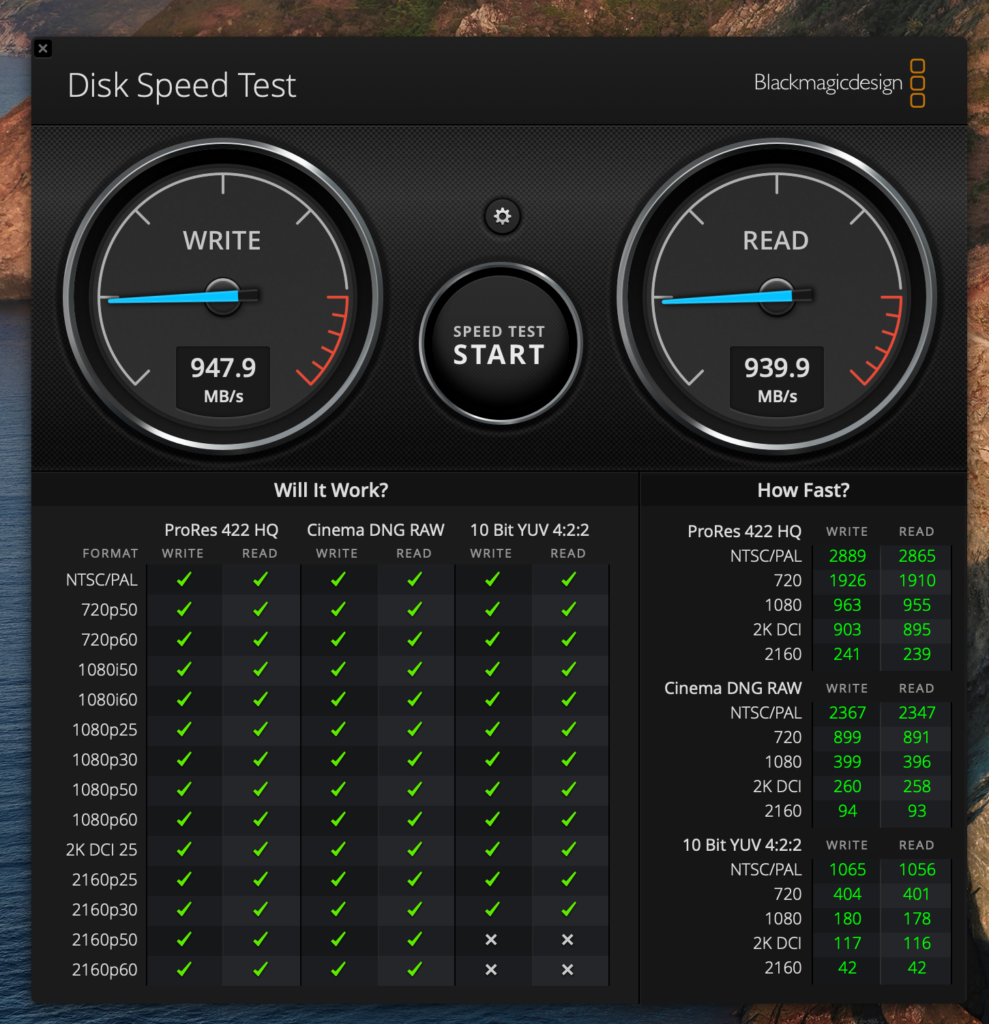Click the 2160p25 10 Bit YUV read checkmark
The image size is (989, 1024).
568,879
